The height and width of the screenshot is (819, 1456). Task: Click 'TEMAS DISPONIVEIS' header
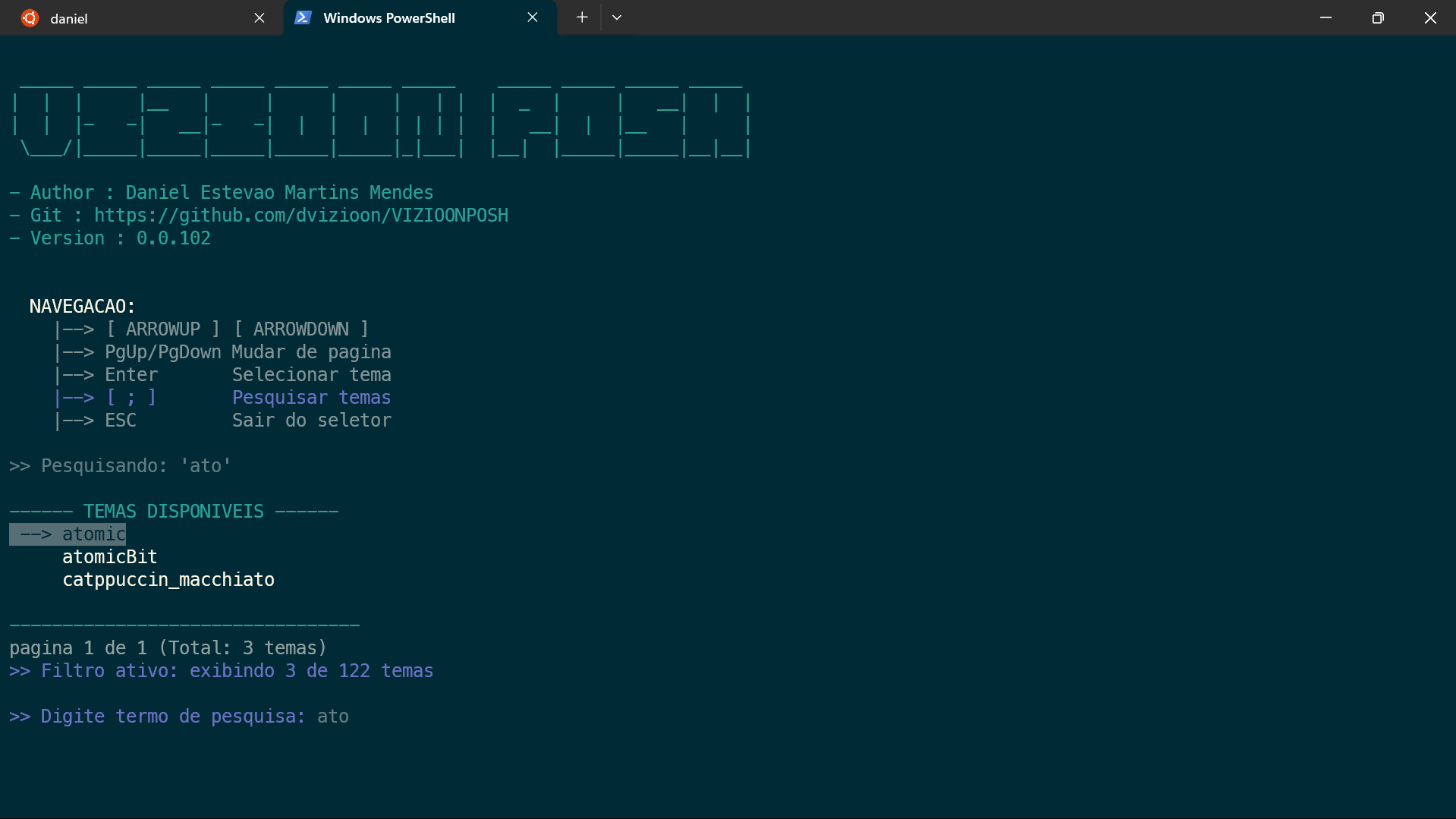[174, 512]
